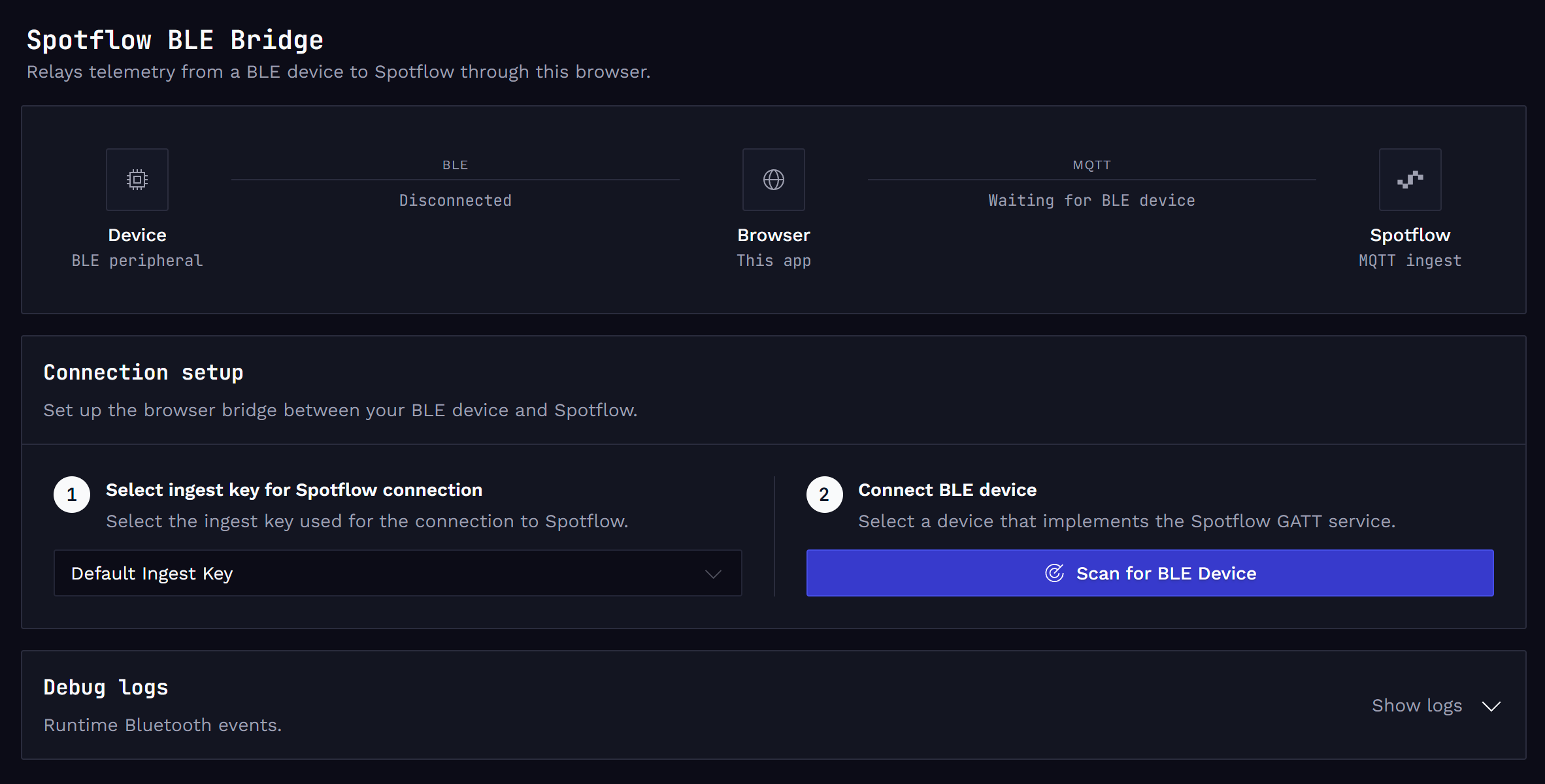The width and height of the screenshot is (1545, 784).
Task: Click 'Runtime Bluetooth events.' text
Action: [163, 725]
